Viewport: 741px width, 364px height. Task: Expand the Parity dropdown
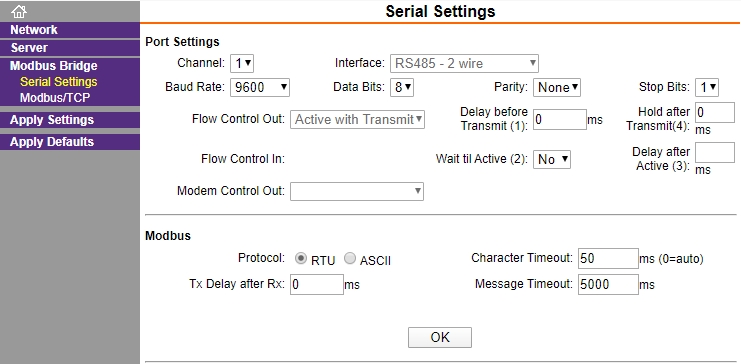pyautogui.click(x=557, y=87)
